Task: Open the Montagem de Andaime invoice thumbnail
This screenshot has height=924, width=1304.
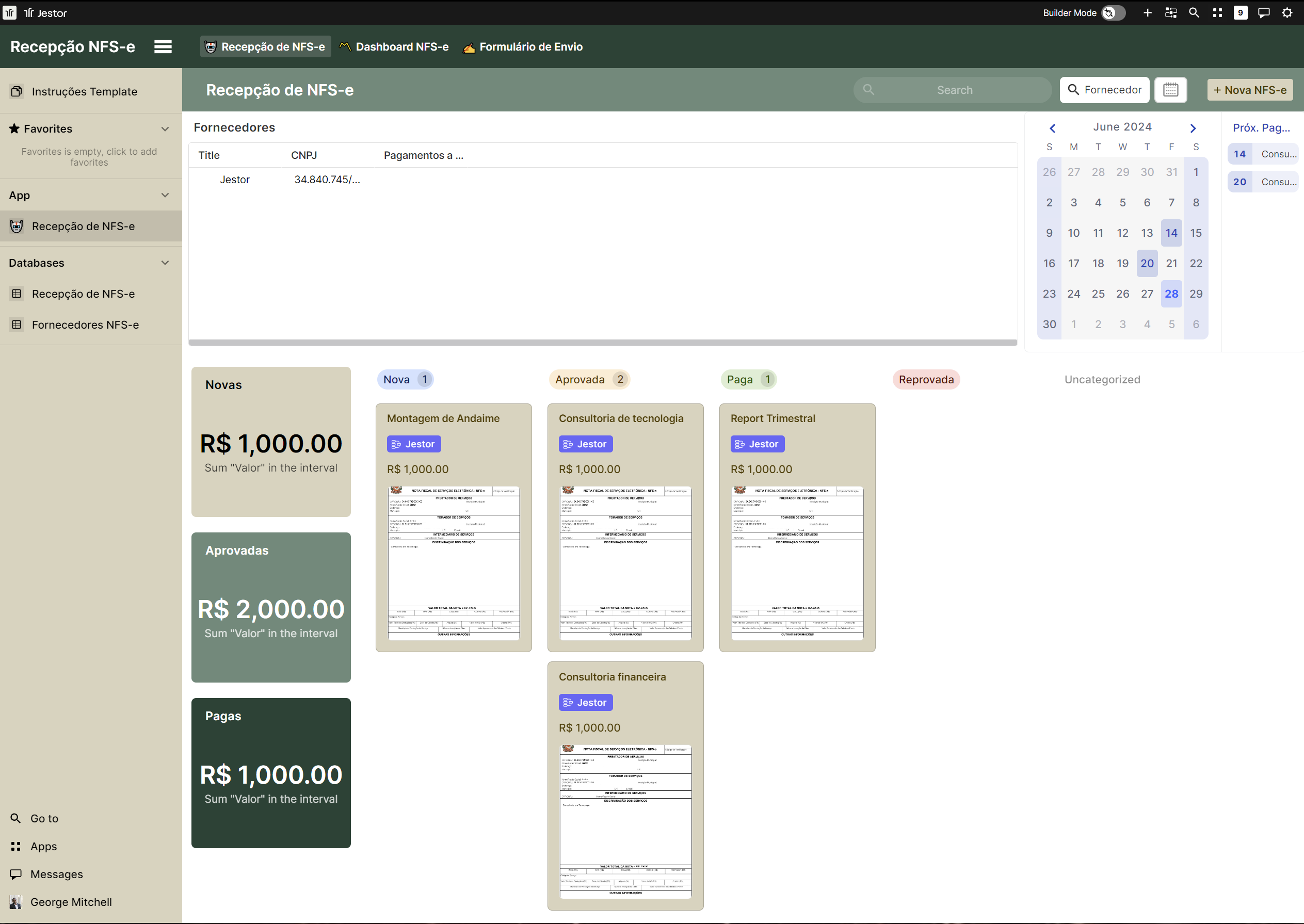Action: pos(454,563)
